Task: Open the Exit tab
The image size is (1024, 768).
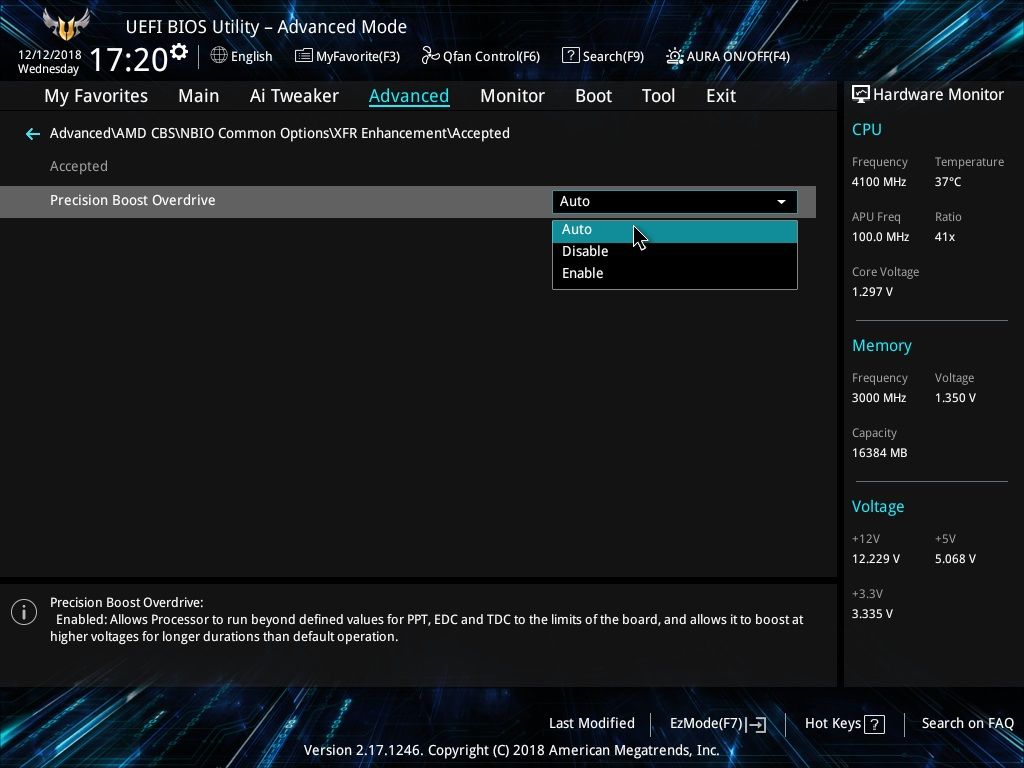Action: [x=721, y=96]
